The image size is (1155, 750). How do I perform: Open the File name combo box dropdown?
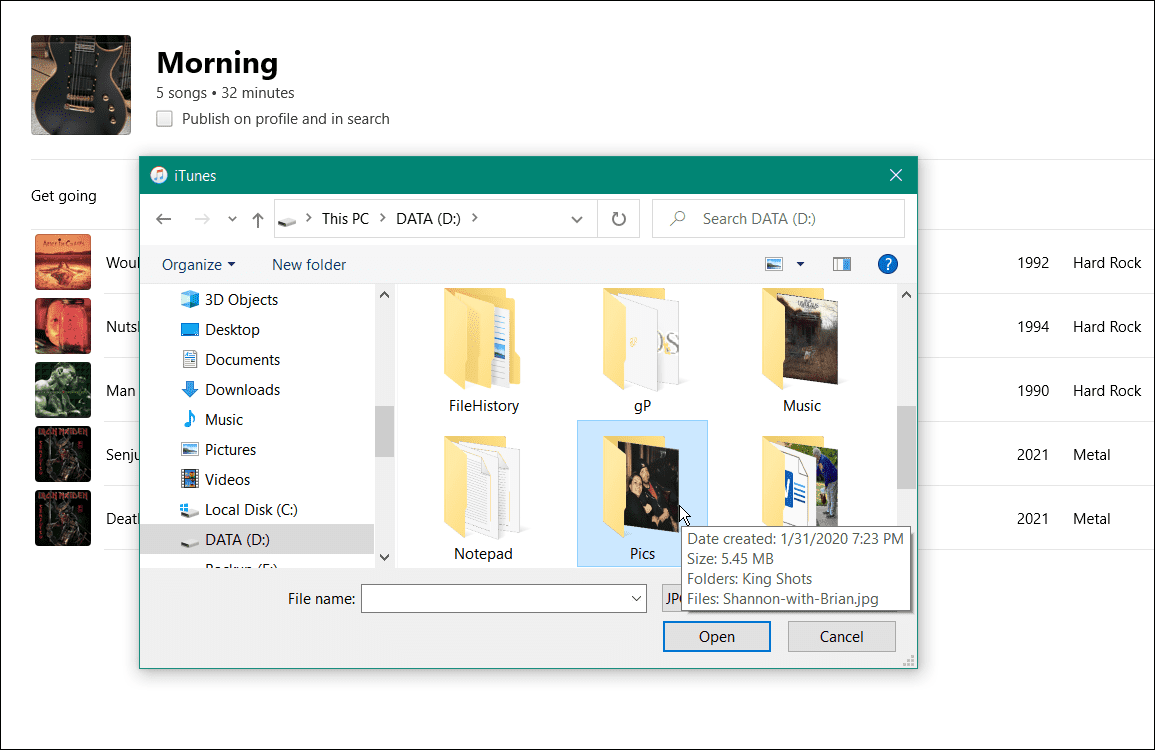click(637, 599)
